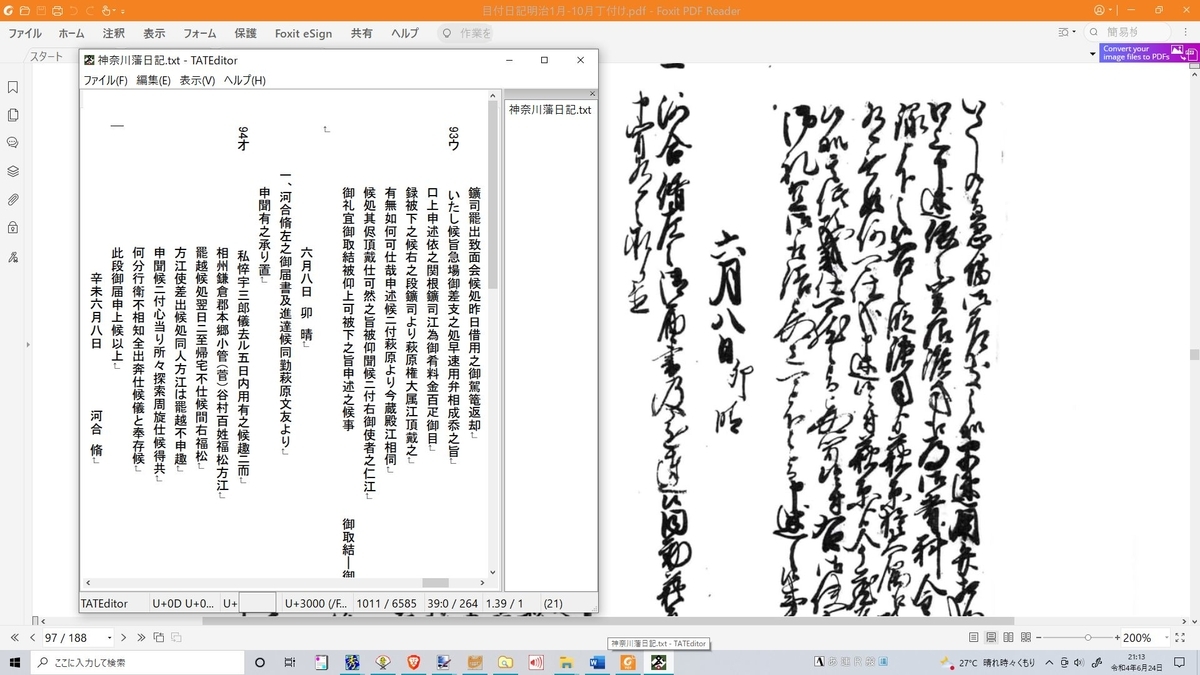The height and width of the screenshot is (675, 1200).
Task: Switch to Foxit ヘルプ tab
Action: [x=405, y=33]
